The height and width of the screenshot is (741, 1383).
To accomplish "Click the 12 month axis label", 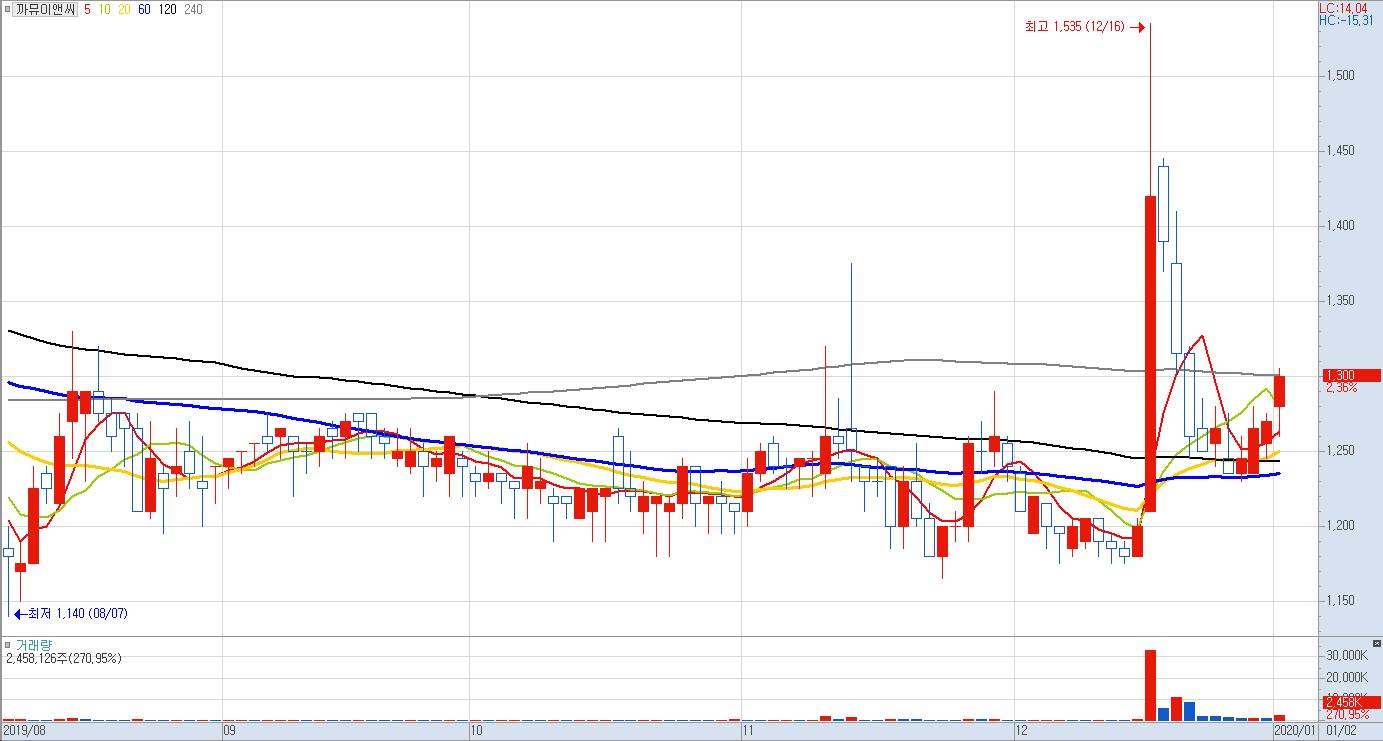I will click(1021, 731).
